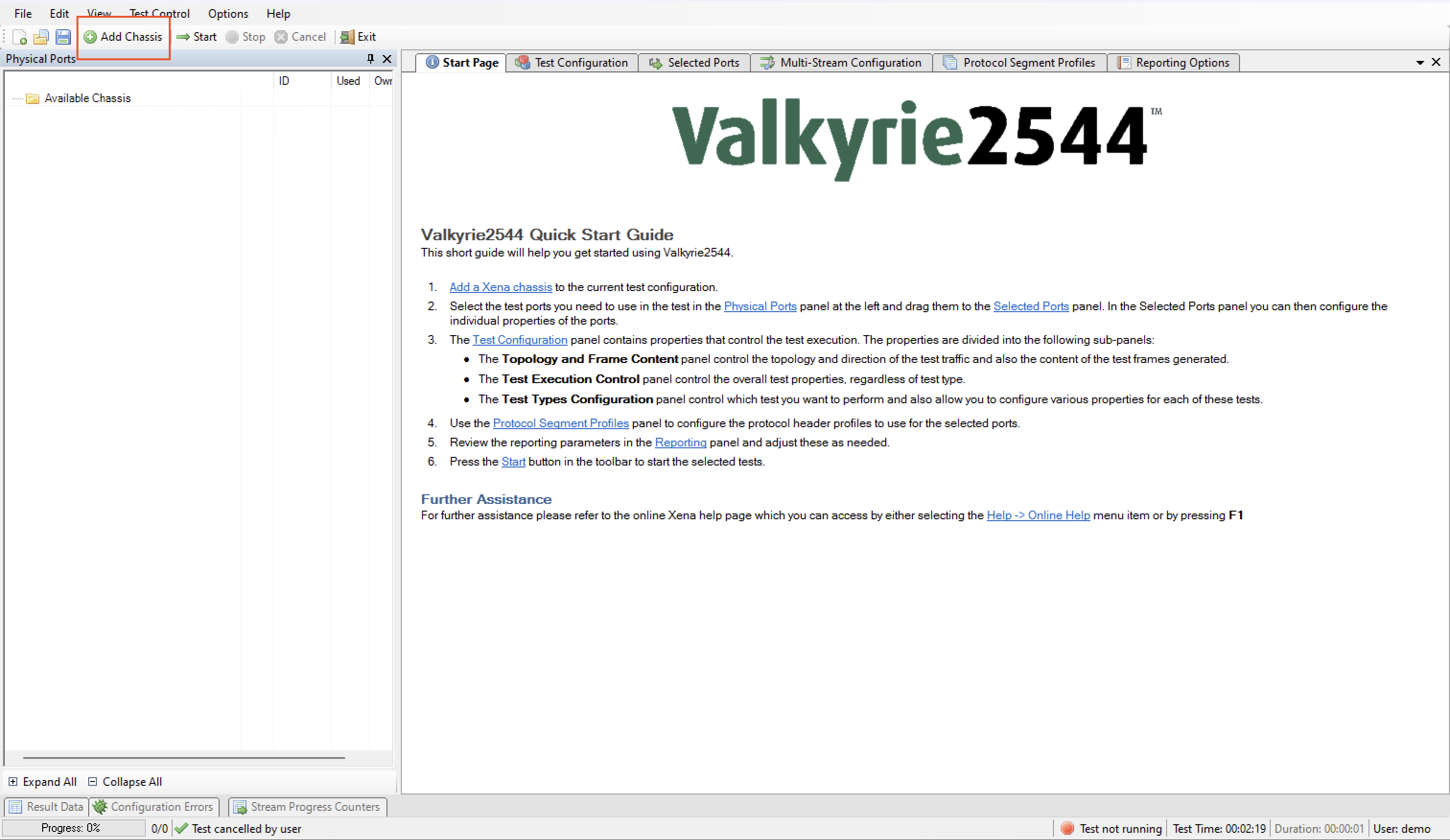1450x840 pixels.
Task: Open the Test Control menu
Action: 159,13
